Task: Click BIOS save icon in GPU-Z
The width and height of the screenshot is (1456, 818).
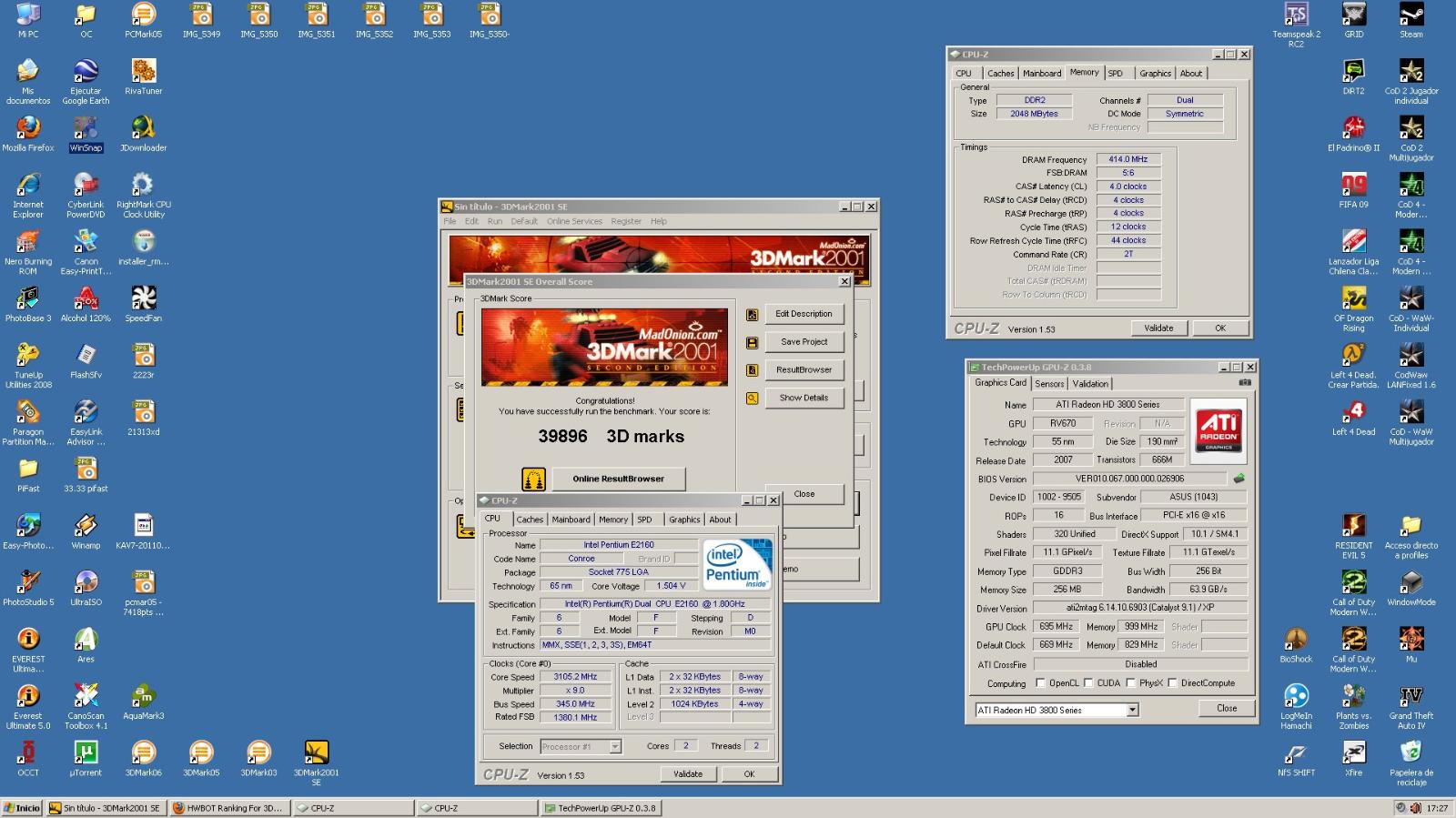Action: 1239,478
